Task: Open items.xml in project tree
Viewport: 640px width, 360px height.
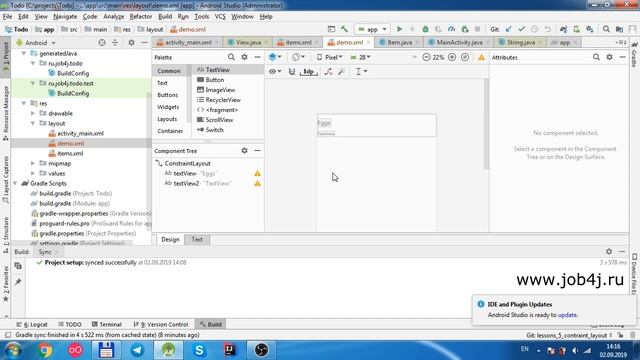Action: pyautogui.click(x=70, y=153)
